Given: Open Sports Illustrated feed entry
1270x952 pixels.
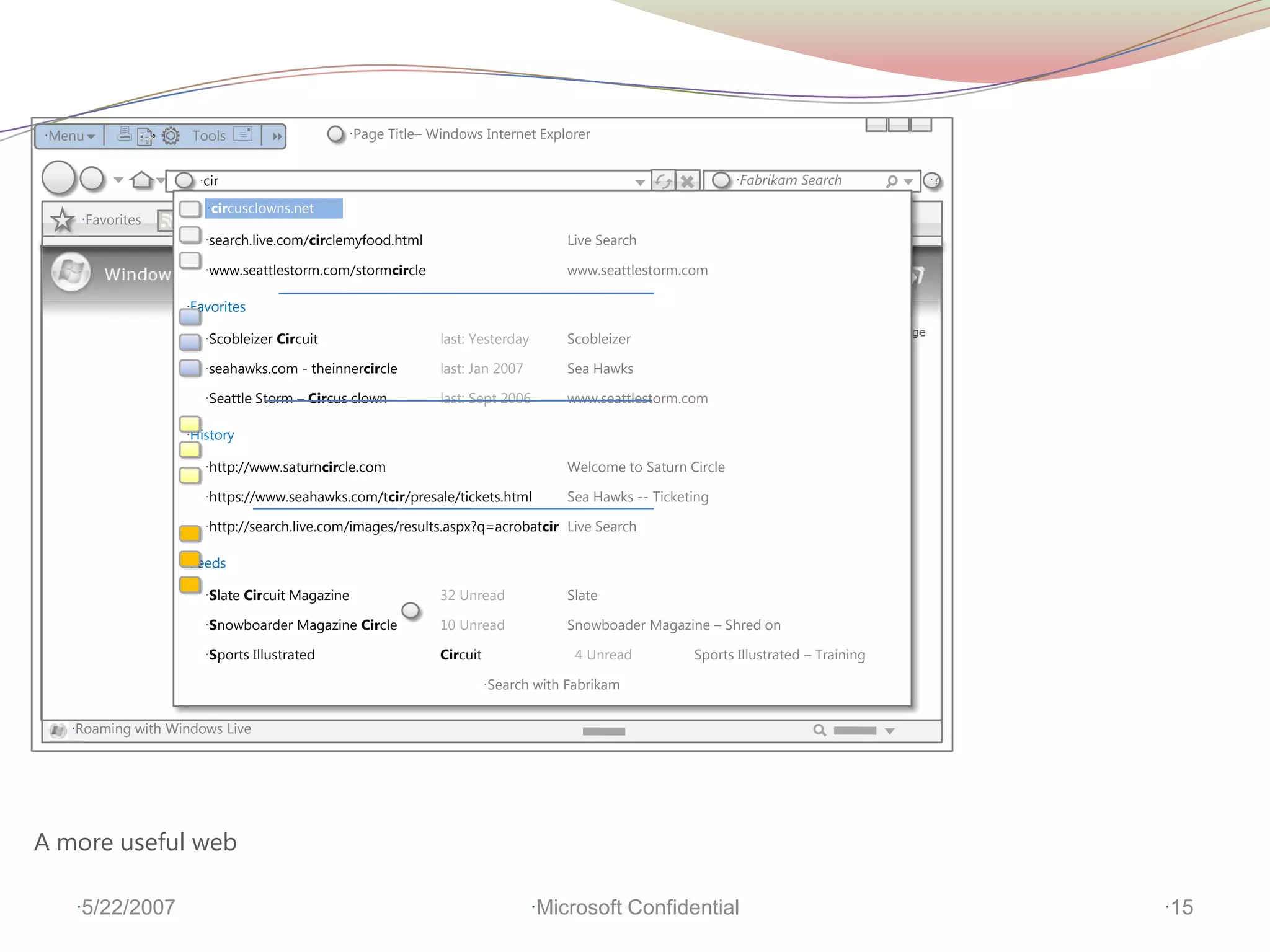Looking at the screenshot, I should coord(261,655).
